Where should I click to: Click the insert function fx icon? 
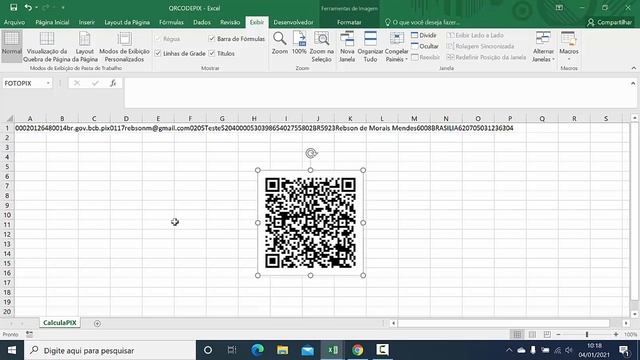(x=113, y=83)
